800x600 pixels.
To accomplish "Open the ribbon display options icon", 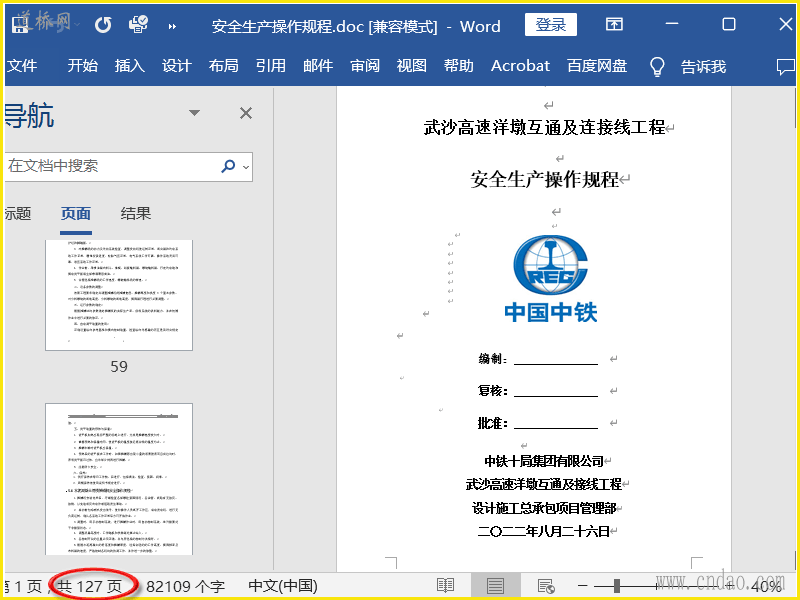I will tap(614, 24).
